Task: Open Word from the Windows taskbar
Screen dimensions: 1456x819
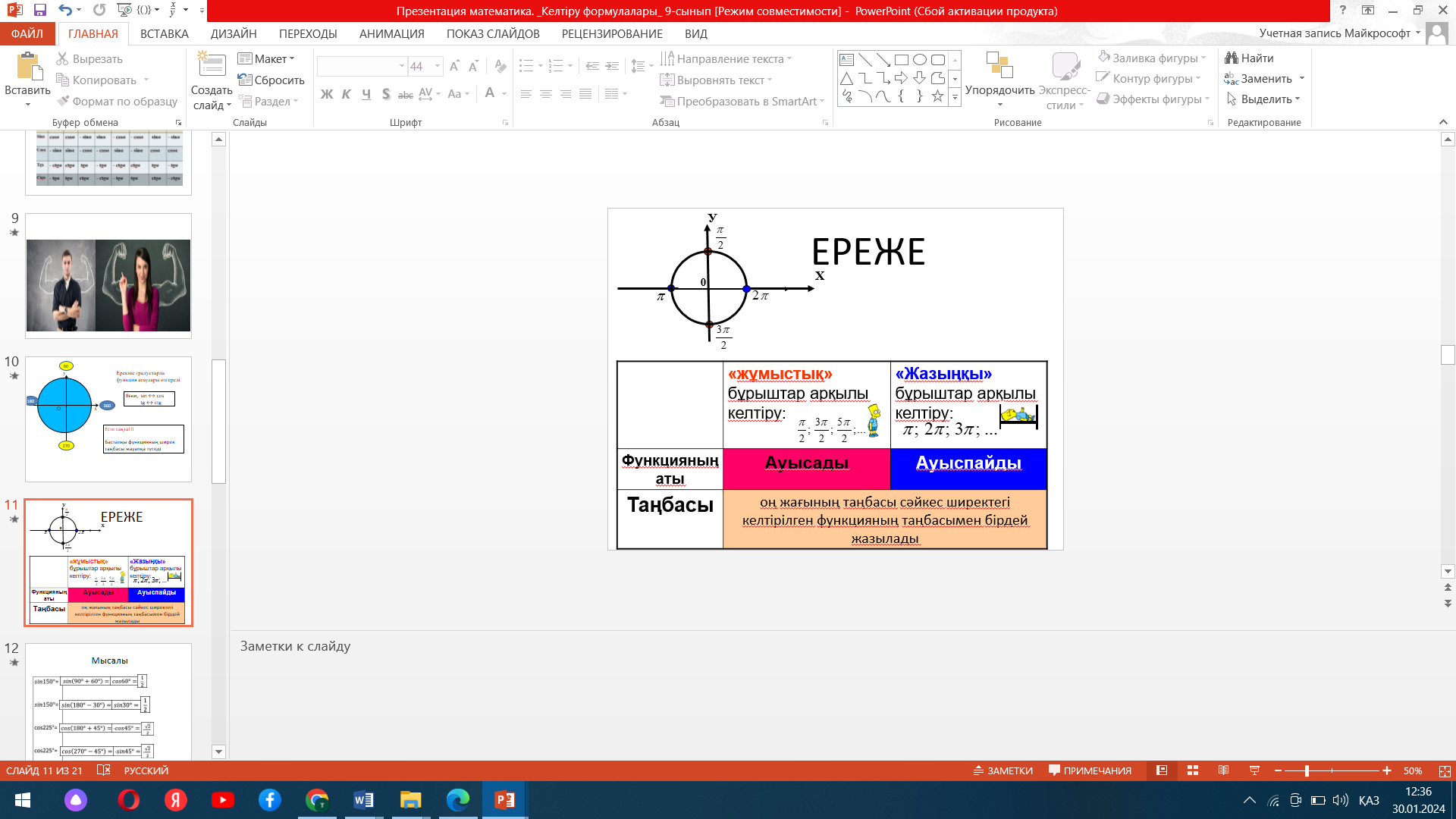Action: point(363,800)
